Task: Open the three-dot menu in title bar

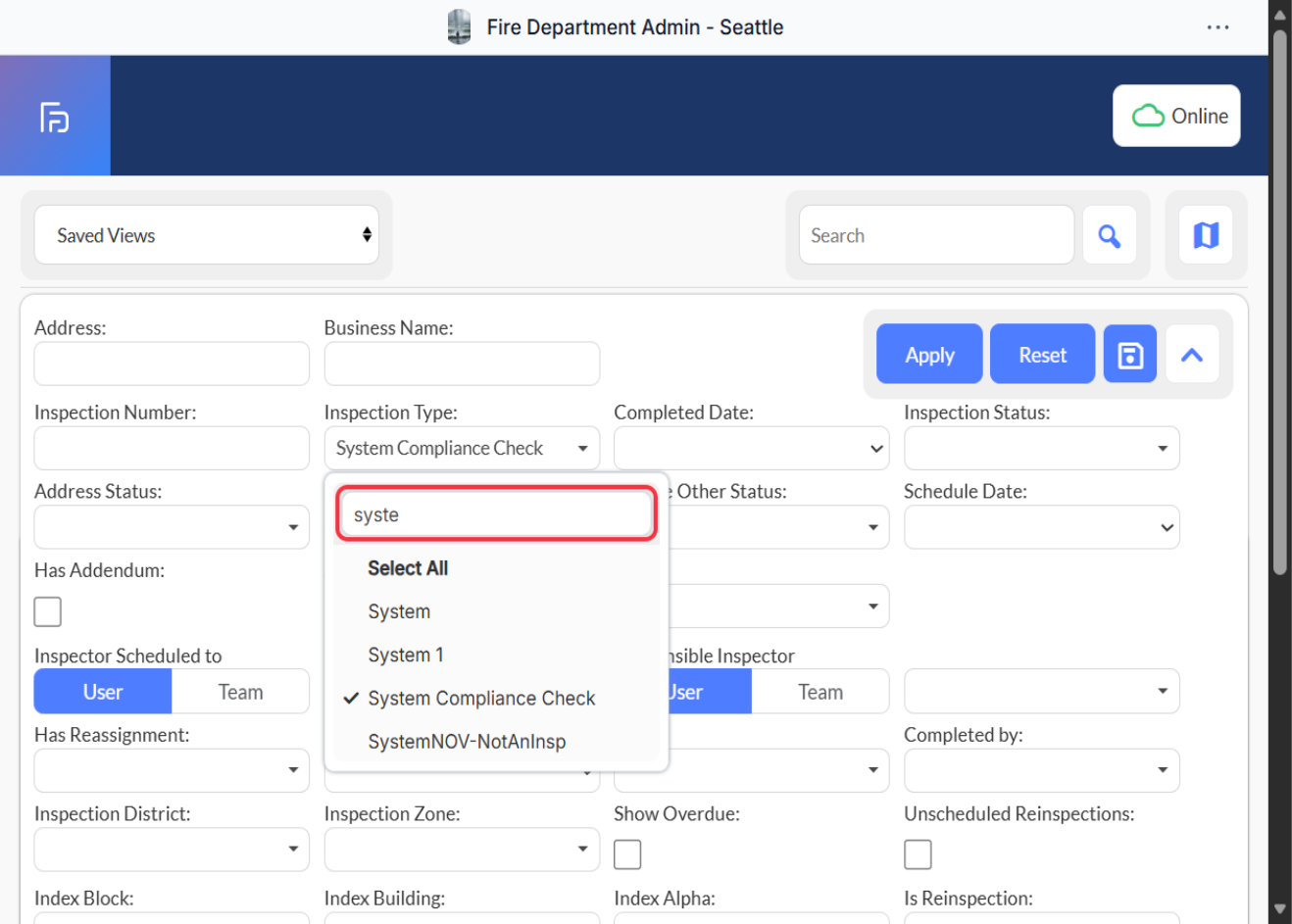Action: point(1217,27)
